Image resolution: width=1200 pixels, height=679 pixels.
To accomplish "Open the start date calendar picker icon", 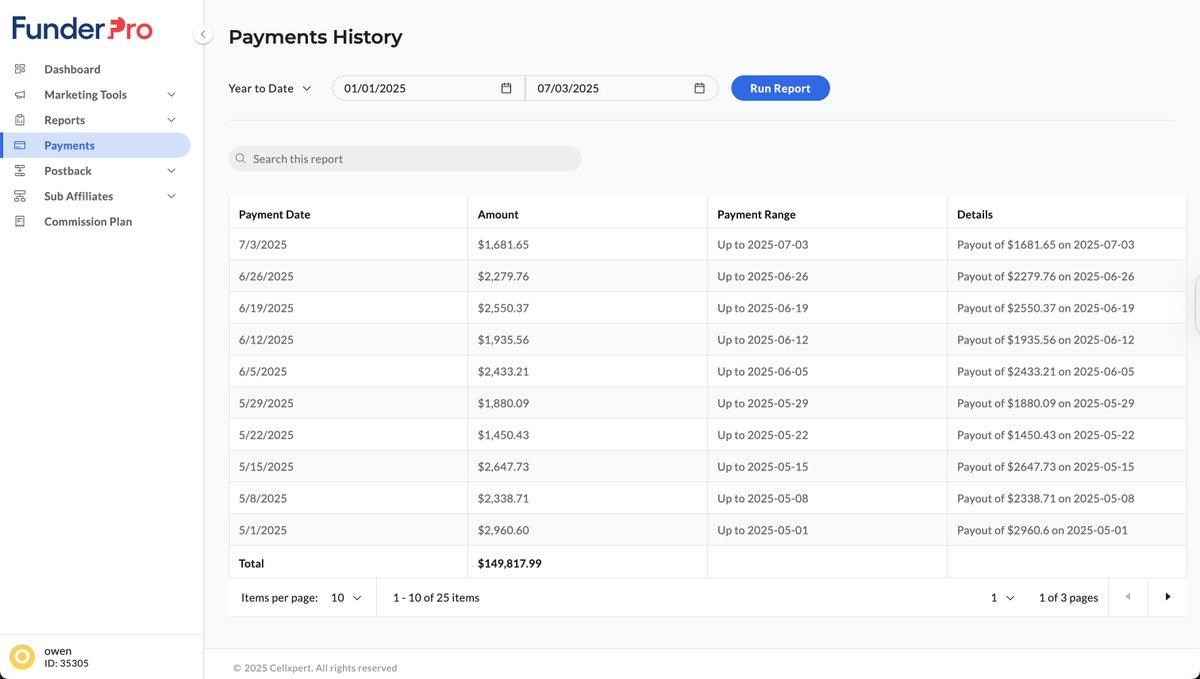I will (506, 88).
